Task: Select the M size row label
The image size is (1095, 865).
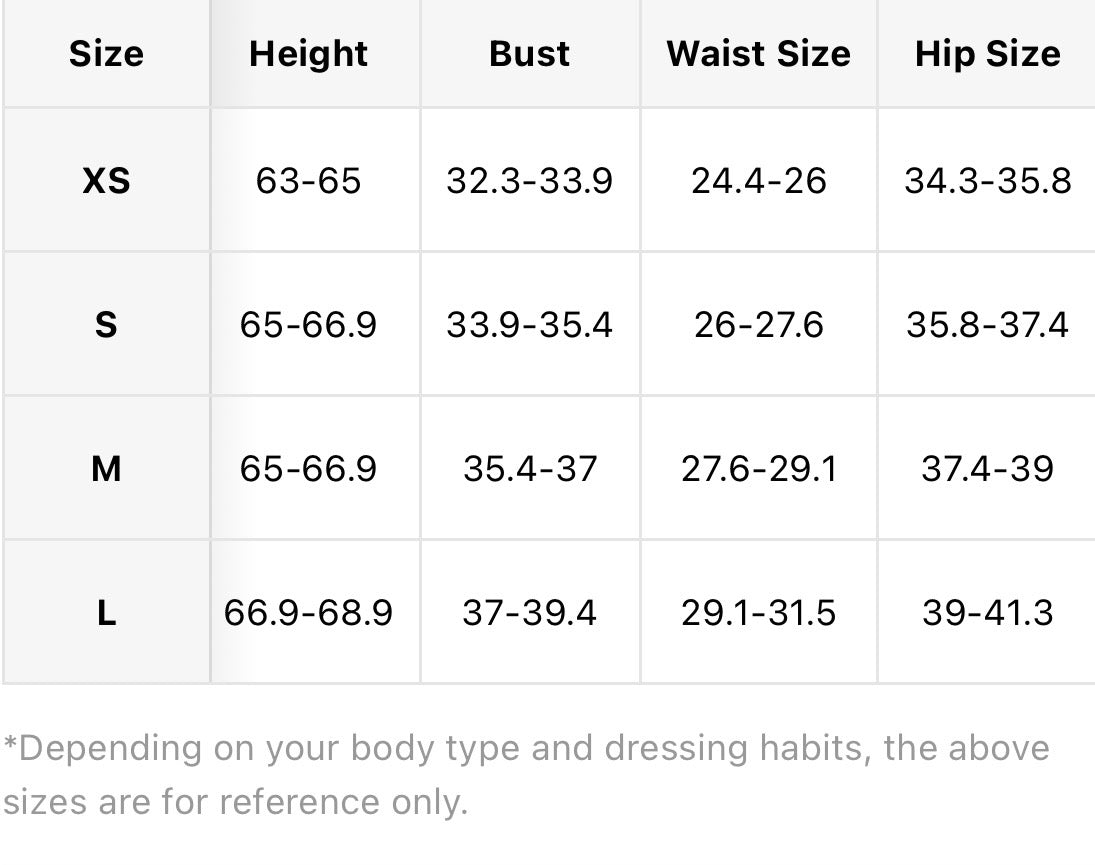Action: pyautogui.click(x=106, y=468)
